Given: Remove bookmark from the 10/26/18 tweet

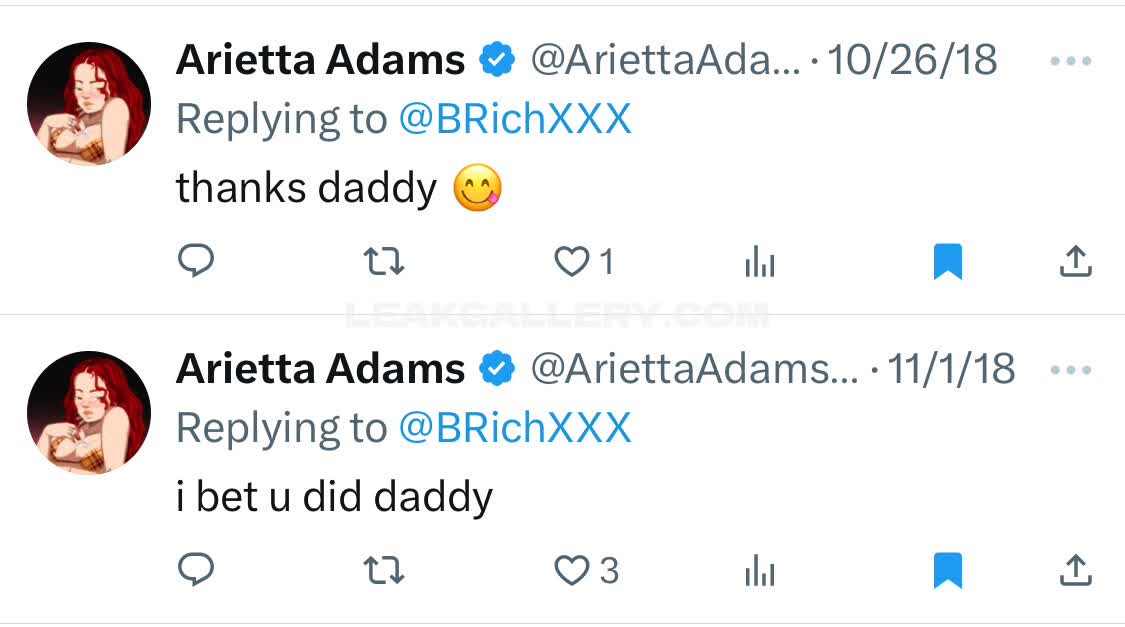Looking at the screenshot, I should click(x=948, y=262).
